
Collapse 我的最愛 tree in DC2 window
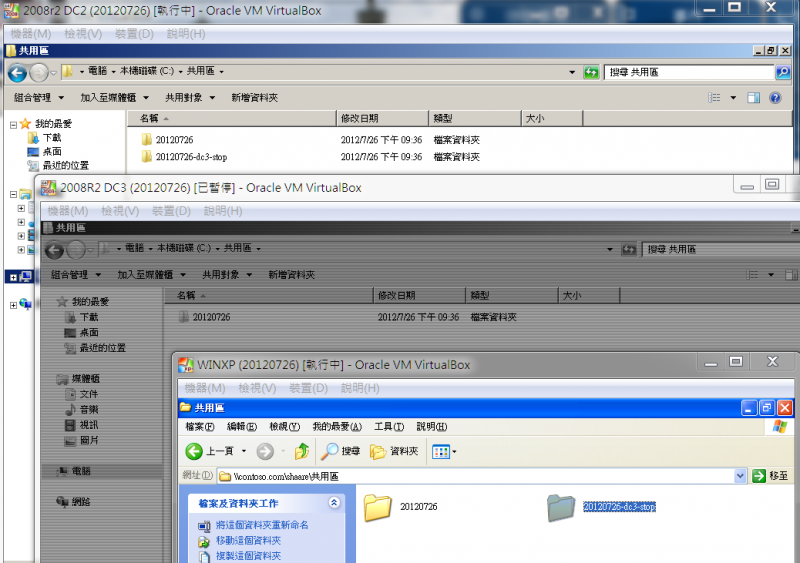14,125
